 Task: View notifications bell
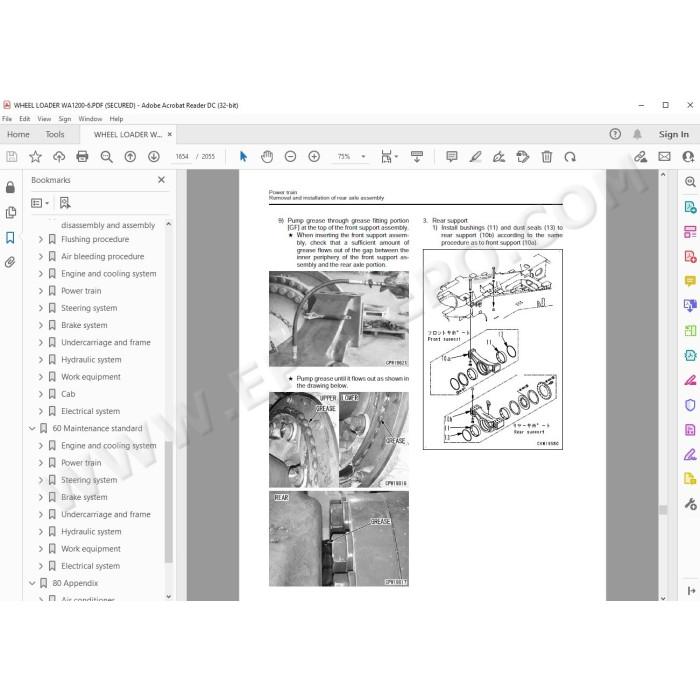tap(638, 134)
